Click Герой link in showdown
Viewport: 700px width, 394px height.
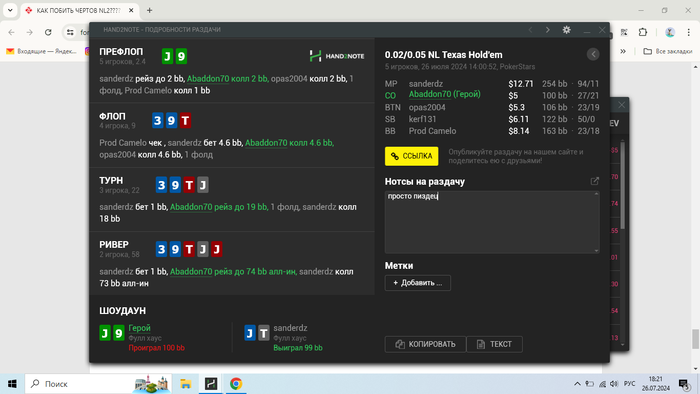(x=139, y=328)
